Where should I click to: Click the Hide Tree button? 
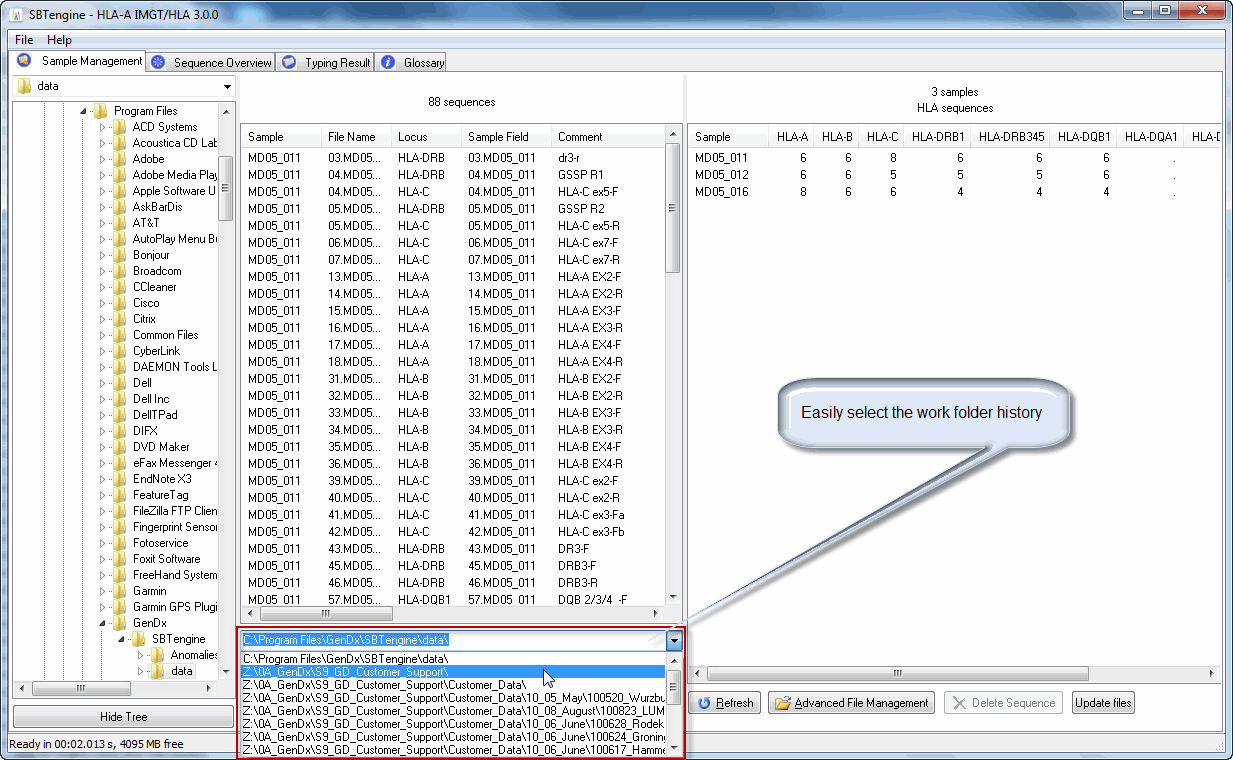click(x=124, y=717)
